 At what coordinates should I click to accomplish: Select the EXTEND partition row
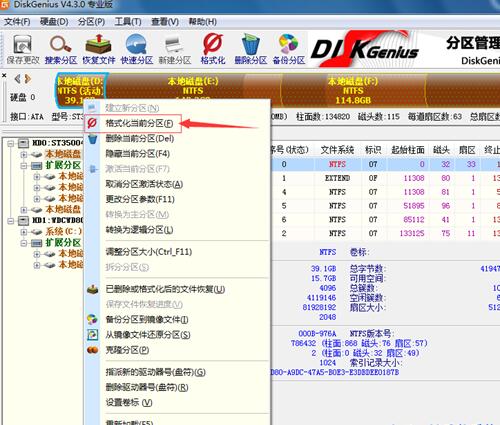[x=385, y=178]
